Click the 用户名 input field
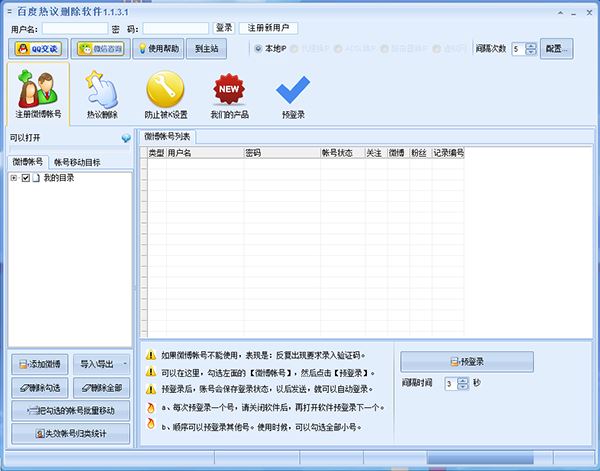 73,28
